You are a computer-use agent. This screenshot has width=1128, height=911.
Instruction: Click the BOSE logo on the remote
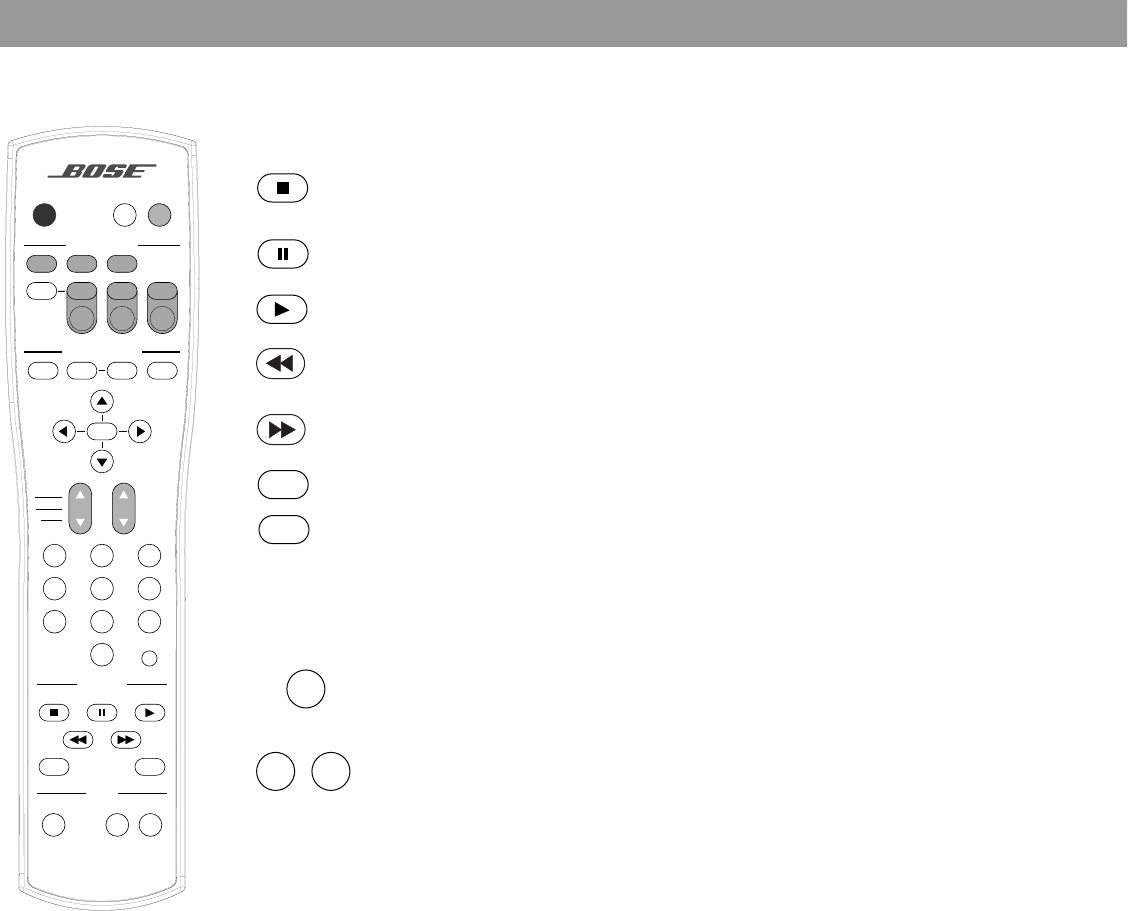coord(102,171)
